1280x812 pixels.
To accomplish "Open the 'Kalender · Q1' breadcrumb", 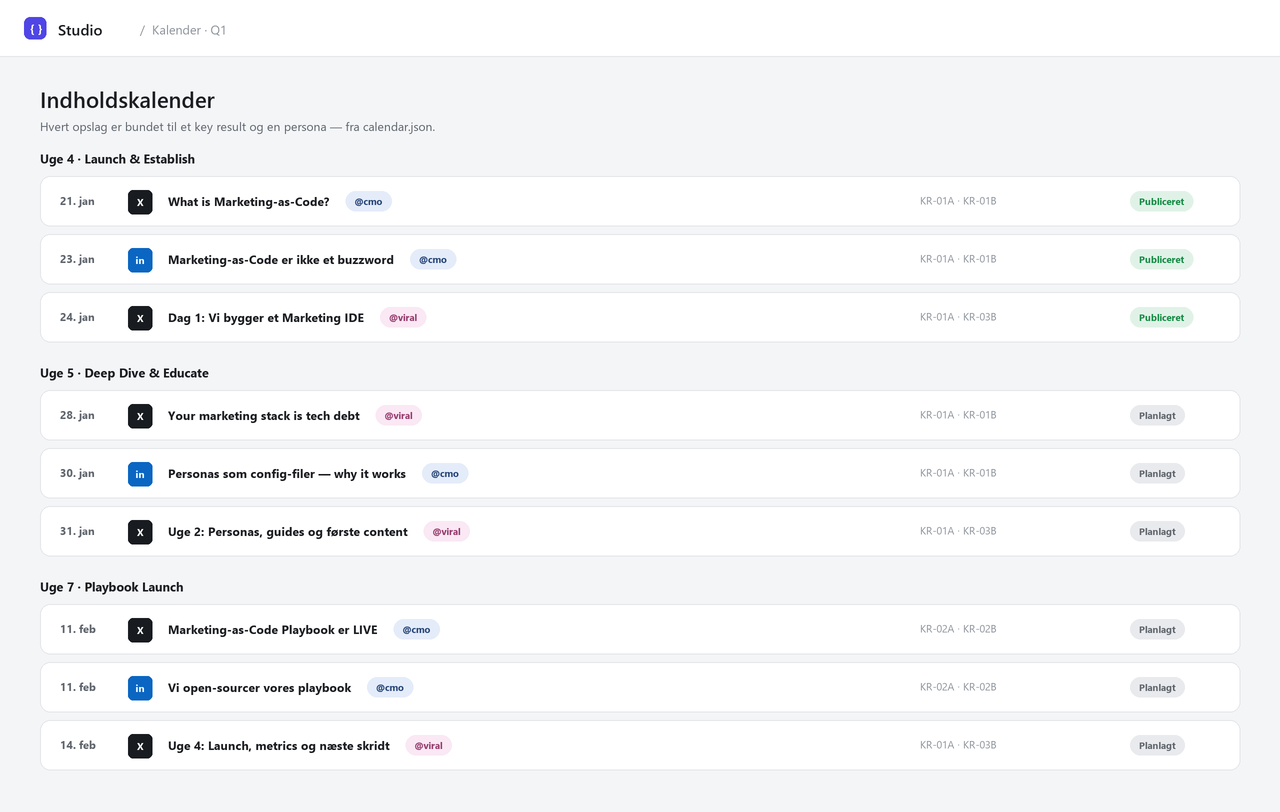I will point(189,30).
